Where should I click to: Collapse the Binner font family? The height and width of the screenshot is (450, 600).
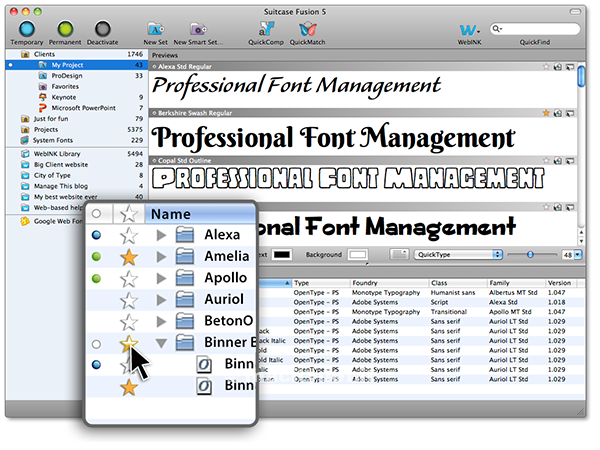coord(161,342)
